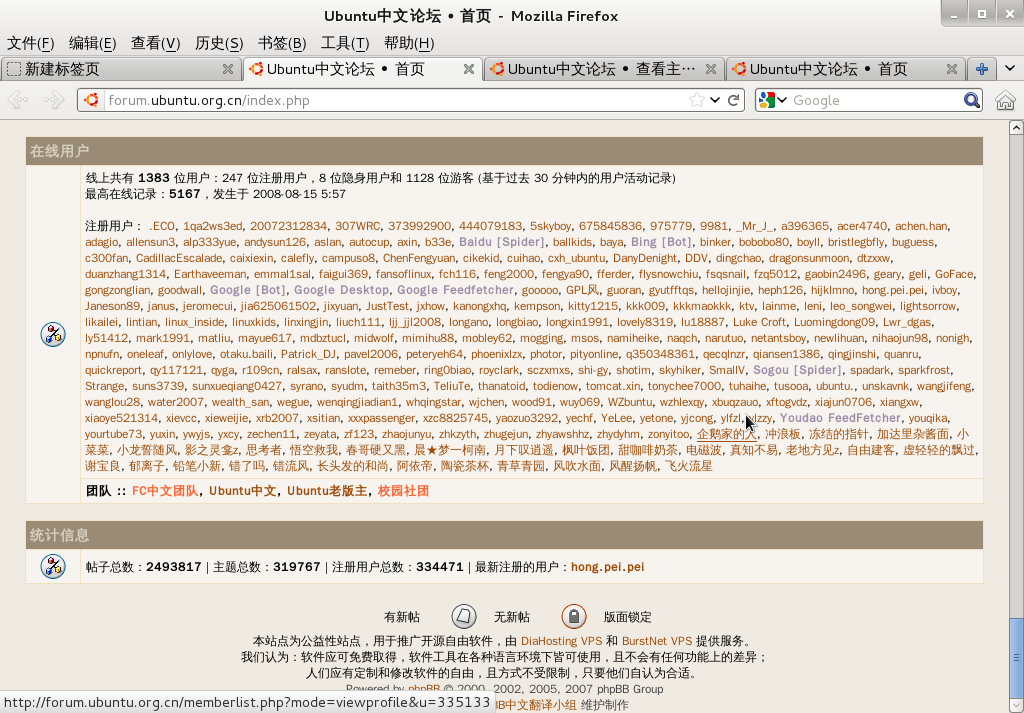The height and width of the screenshot is (713, 1024).
Task: Open Bing [Bot] user link
Action: 661,242
